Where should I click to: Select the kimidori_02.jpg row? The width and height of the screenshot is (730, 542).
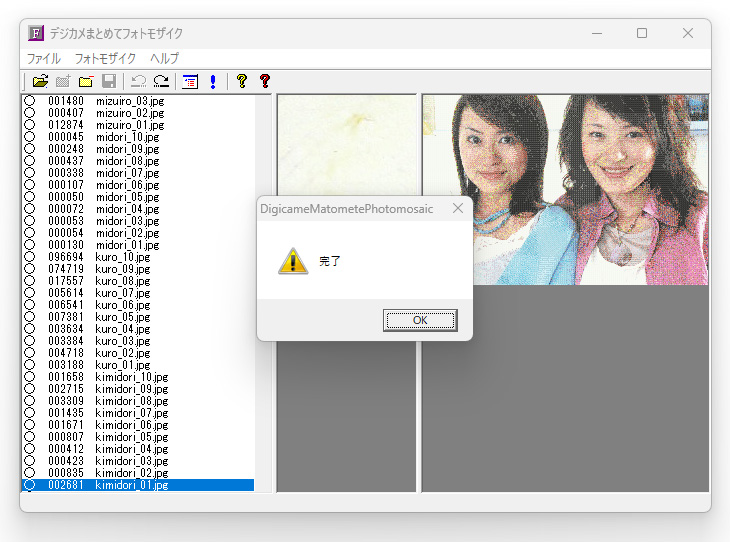[x=138, y=473]
